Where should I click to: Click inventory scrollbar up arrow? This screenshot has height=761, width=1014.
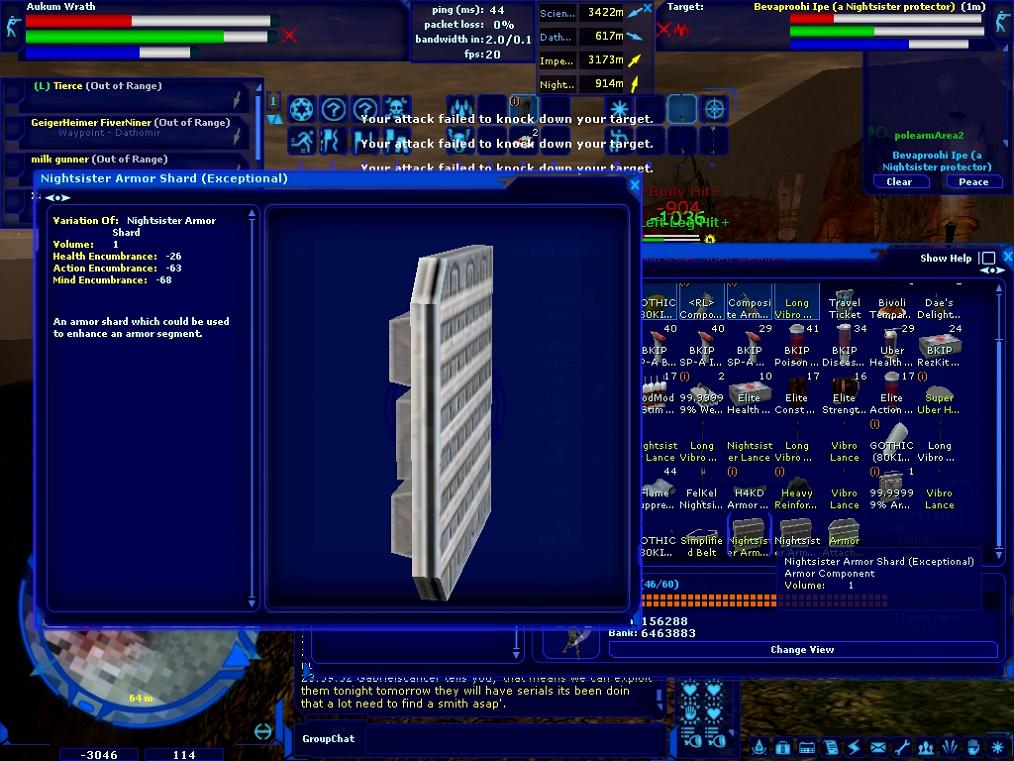[x=999, y=287]
